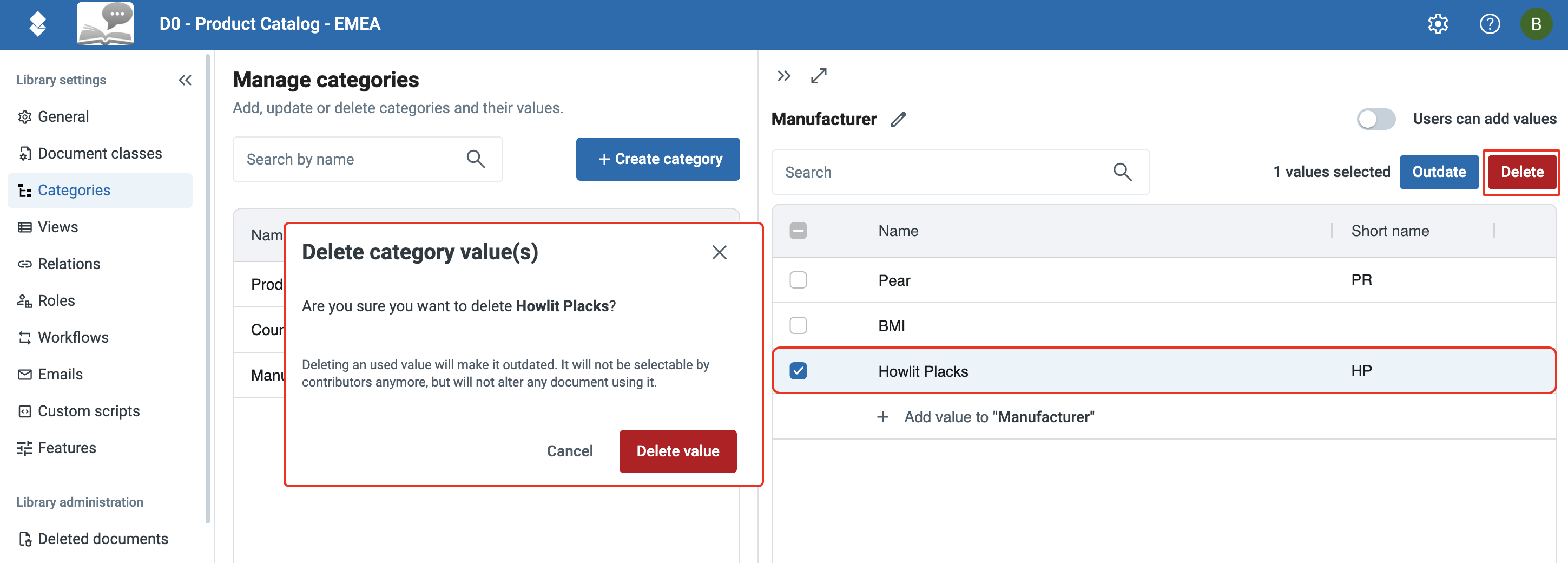Cancel the delete dialog
The image size is (1568, 563).
pyautogui.click(x=569, y=451)
